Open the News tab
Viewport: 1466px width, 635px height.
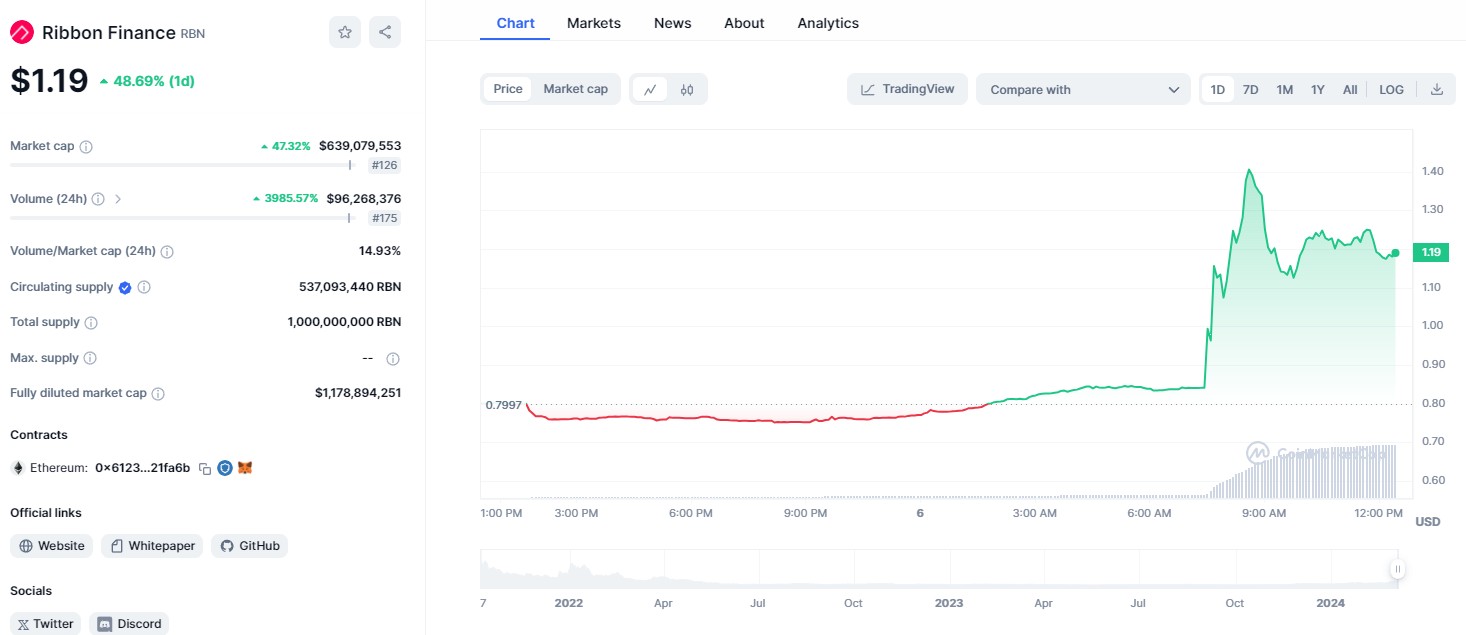tap(673, 23)
